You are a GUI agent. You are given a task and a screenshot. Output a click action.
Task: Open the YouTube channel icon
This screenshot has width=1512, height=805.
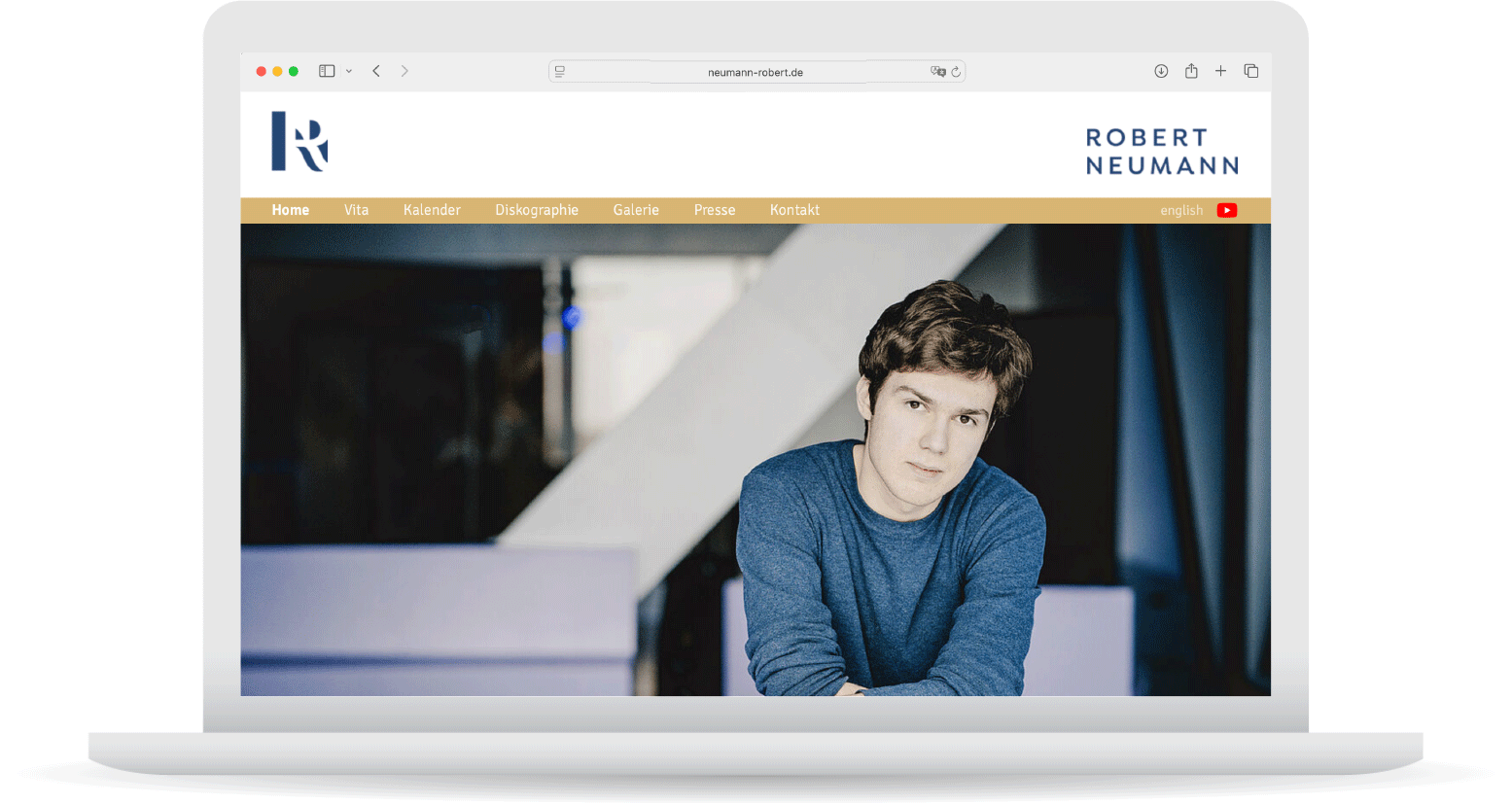1226,210
